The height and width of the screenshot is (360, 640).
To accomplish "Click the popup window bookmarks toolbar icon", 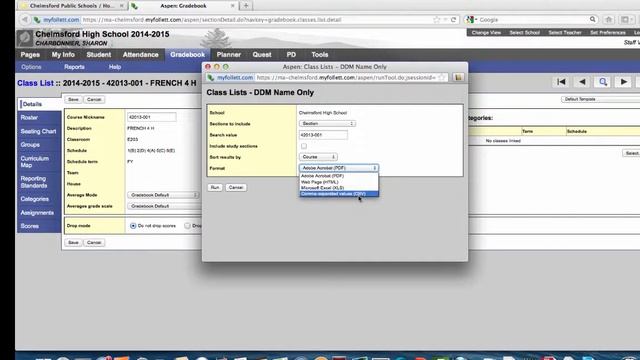I will [x=458, y=78].
